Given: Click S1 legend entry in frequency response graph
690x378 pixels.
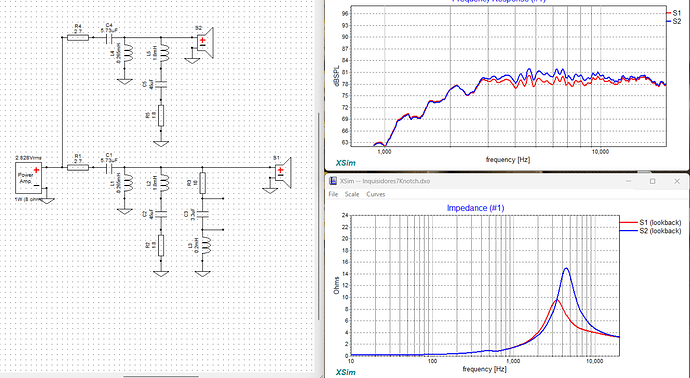Looking at the screenshot, I should [x=674, y=13].
